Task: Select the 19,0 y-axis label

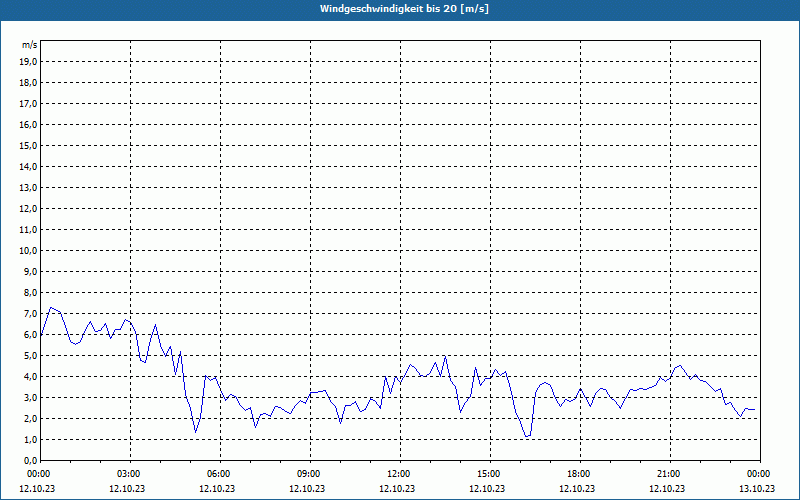Action: (29, 62)
